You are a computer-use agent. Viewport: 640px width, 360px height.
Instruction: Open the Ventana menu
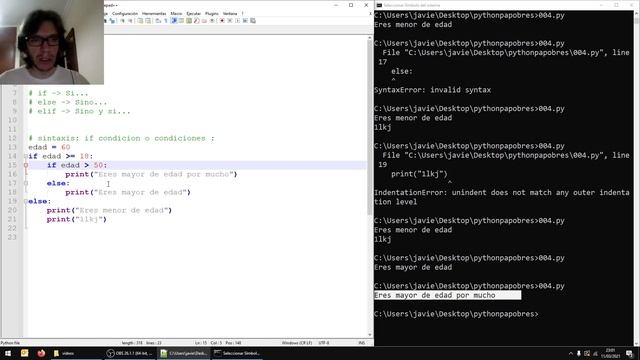pos(230,13)
